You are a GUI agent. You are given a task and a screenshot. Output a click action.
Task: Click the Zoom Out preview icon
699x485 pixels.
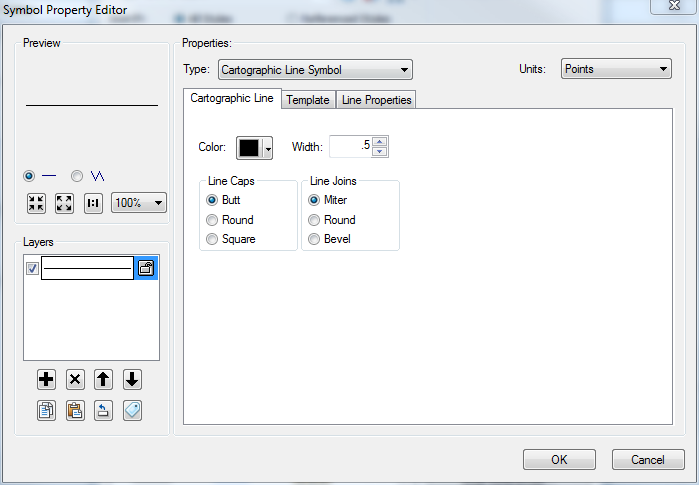(36, 204)
